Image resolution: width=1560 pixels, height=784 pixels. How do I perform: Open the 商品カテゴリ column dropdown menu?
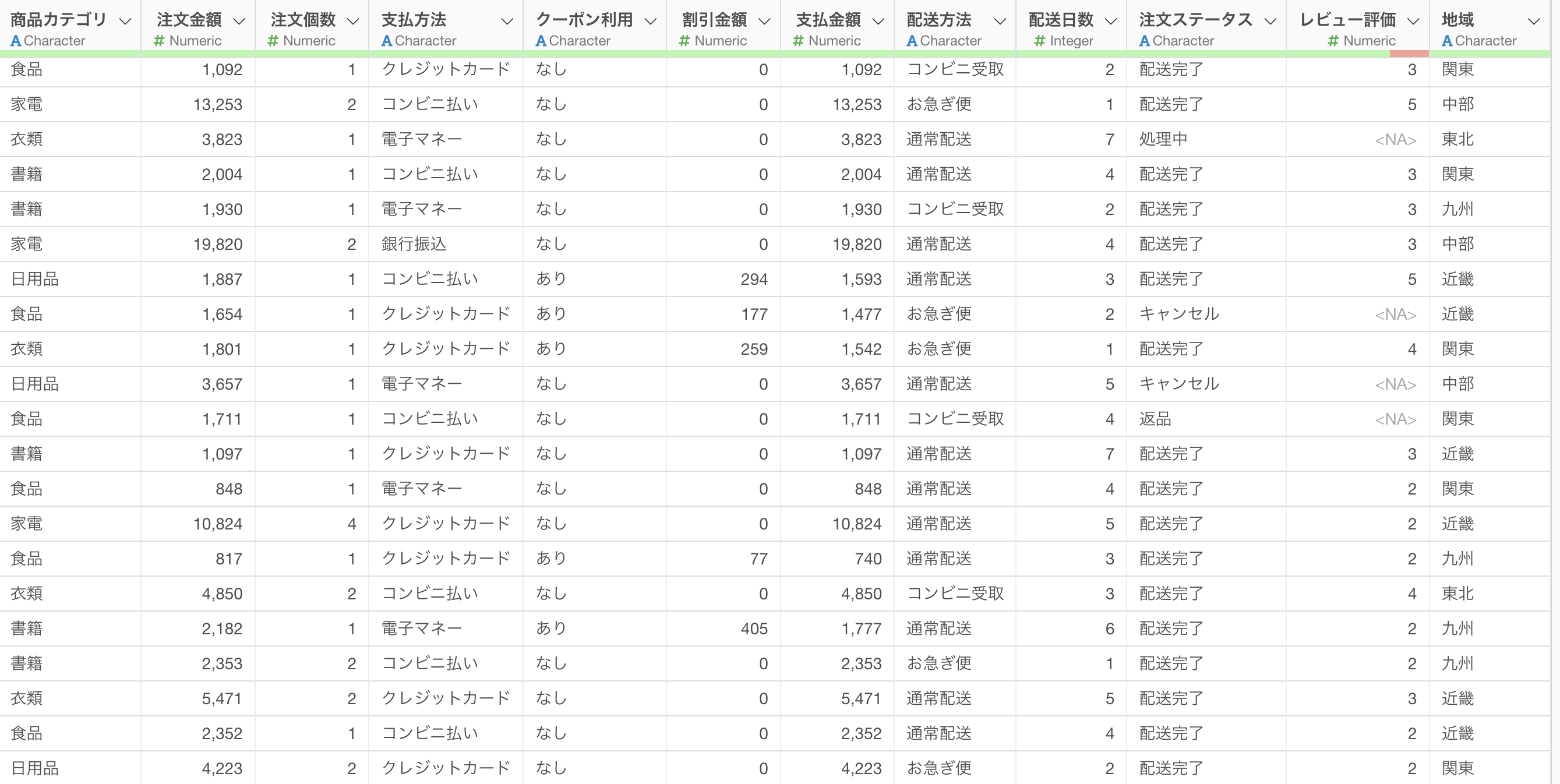click(x=125, y=21)
